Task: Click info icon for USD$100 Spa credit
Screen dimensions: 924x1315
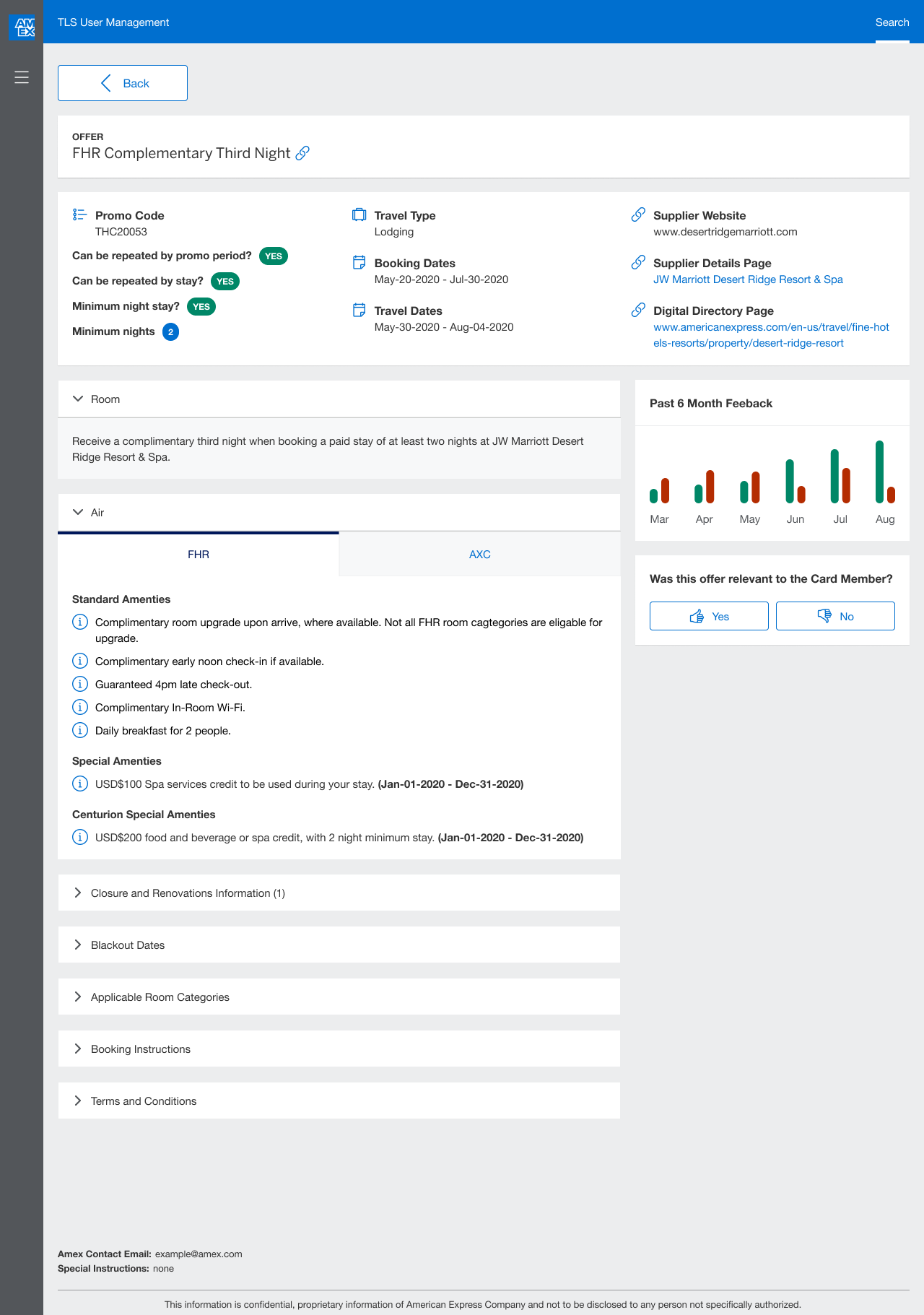Action: click(x=80, y=784)
